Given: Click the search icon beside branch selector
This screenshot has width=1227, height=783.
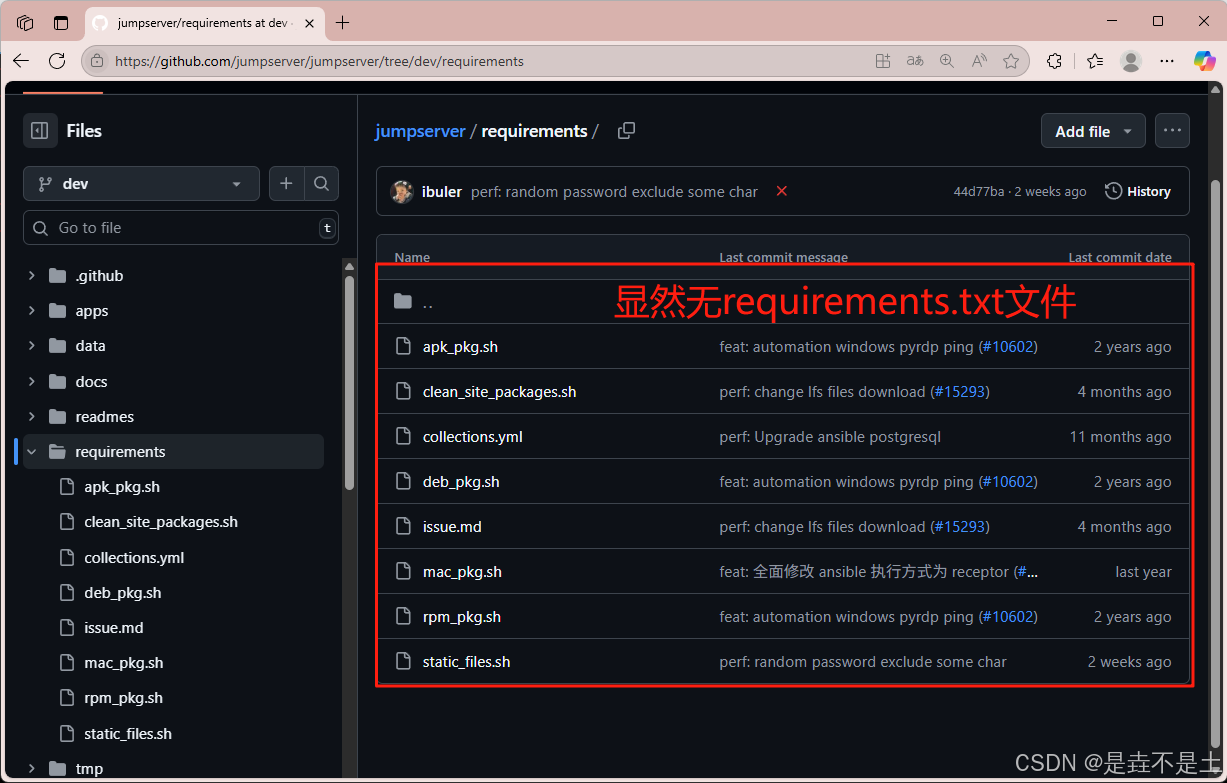Looking at the screenshot, I should click(321, 184).
